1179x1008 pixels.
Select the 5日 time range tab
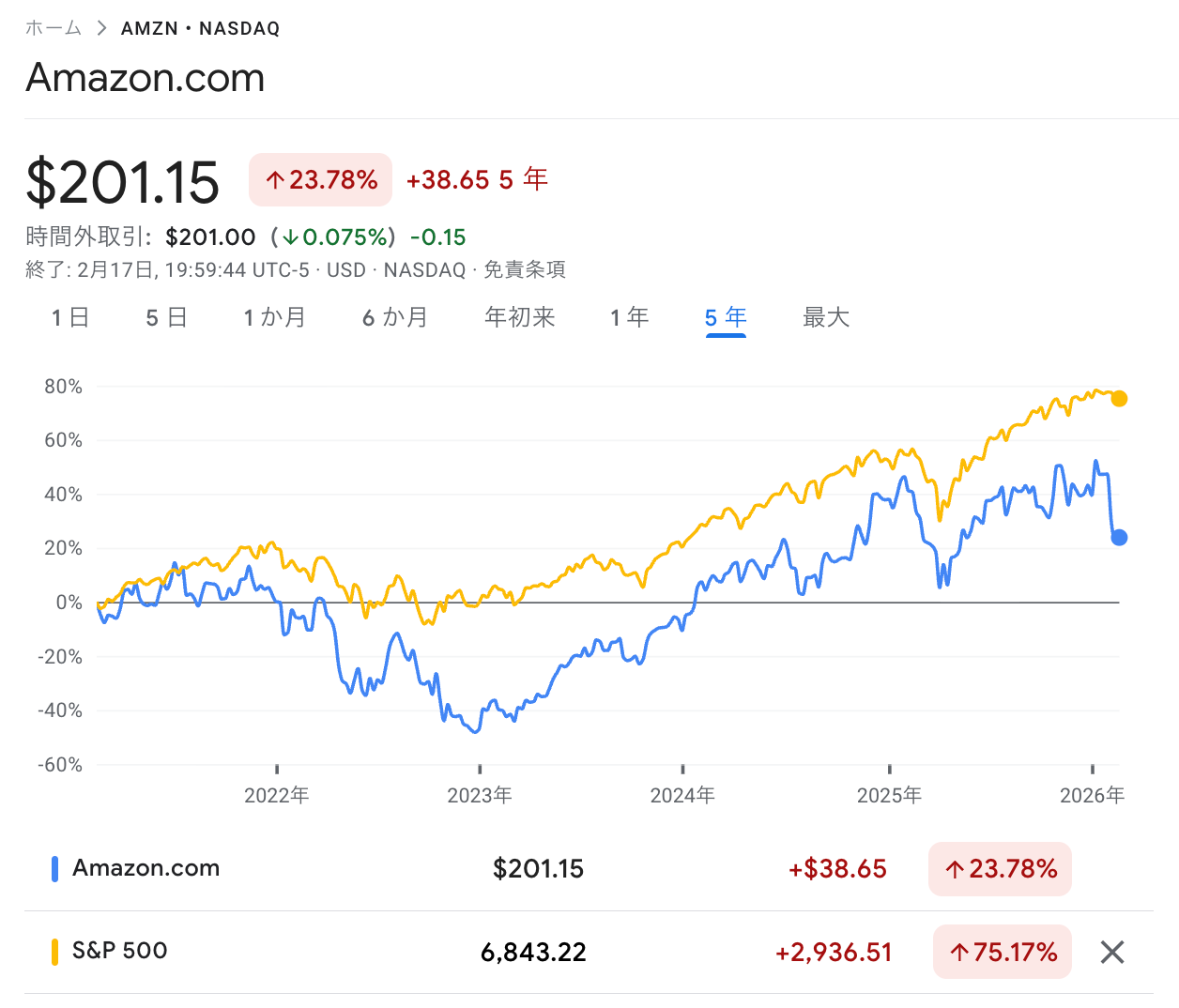[166, 318]
